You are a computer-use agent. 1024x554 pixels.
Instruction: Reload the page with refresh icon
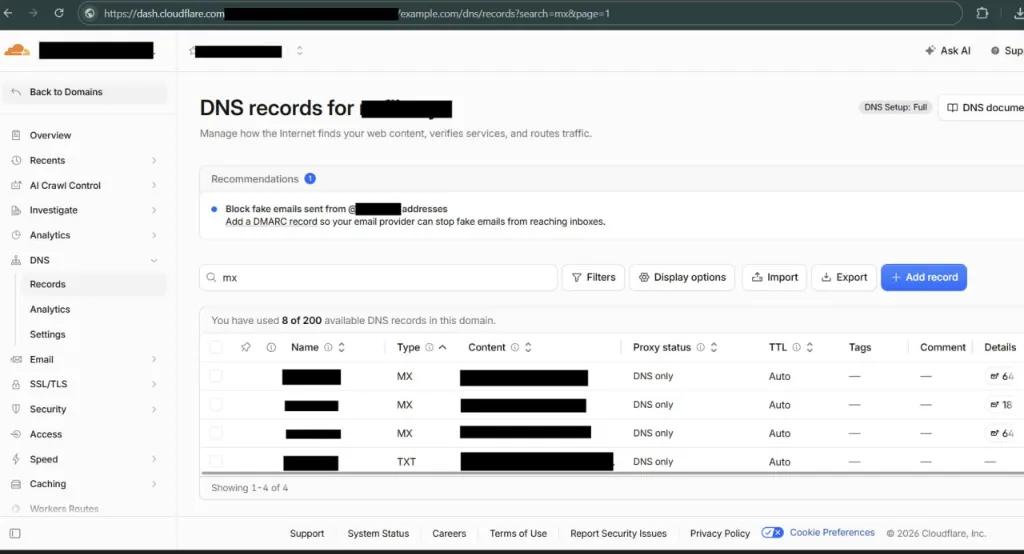click(59, 13)
